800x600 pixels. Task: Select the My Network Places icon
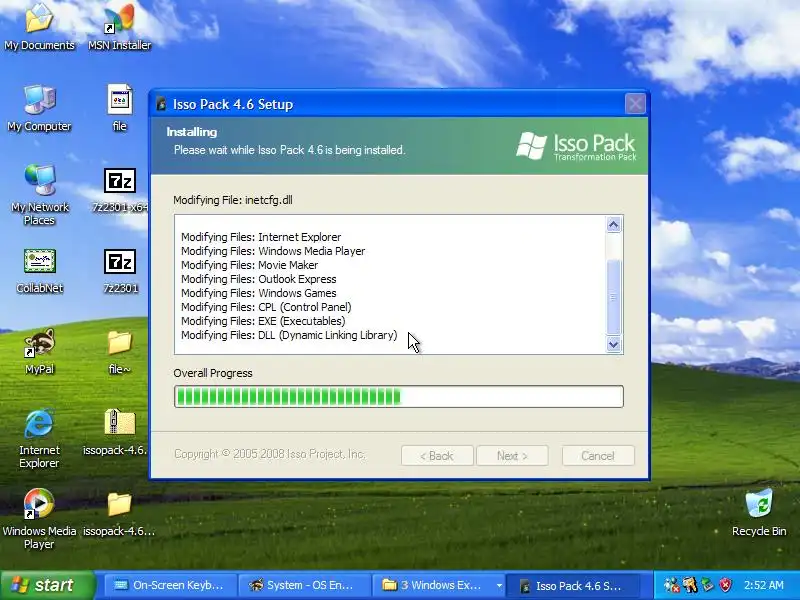tap(39, 195)
